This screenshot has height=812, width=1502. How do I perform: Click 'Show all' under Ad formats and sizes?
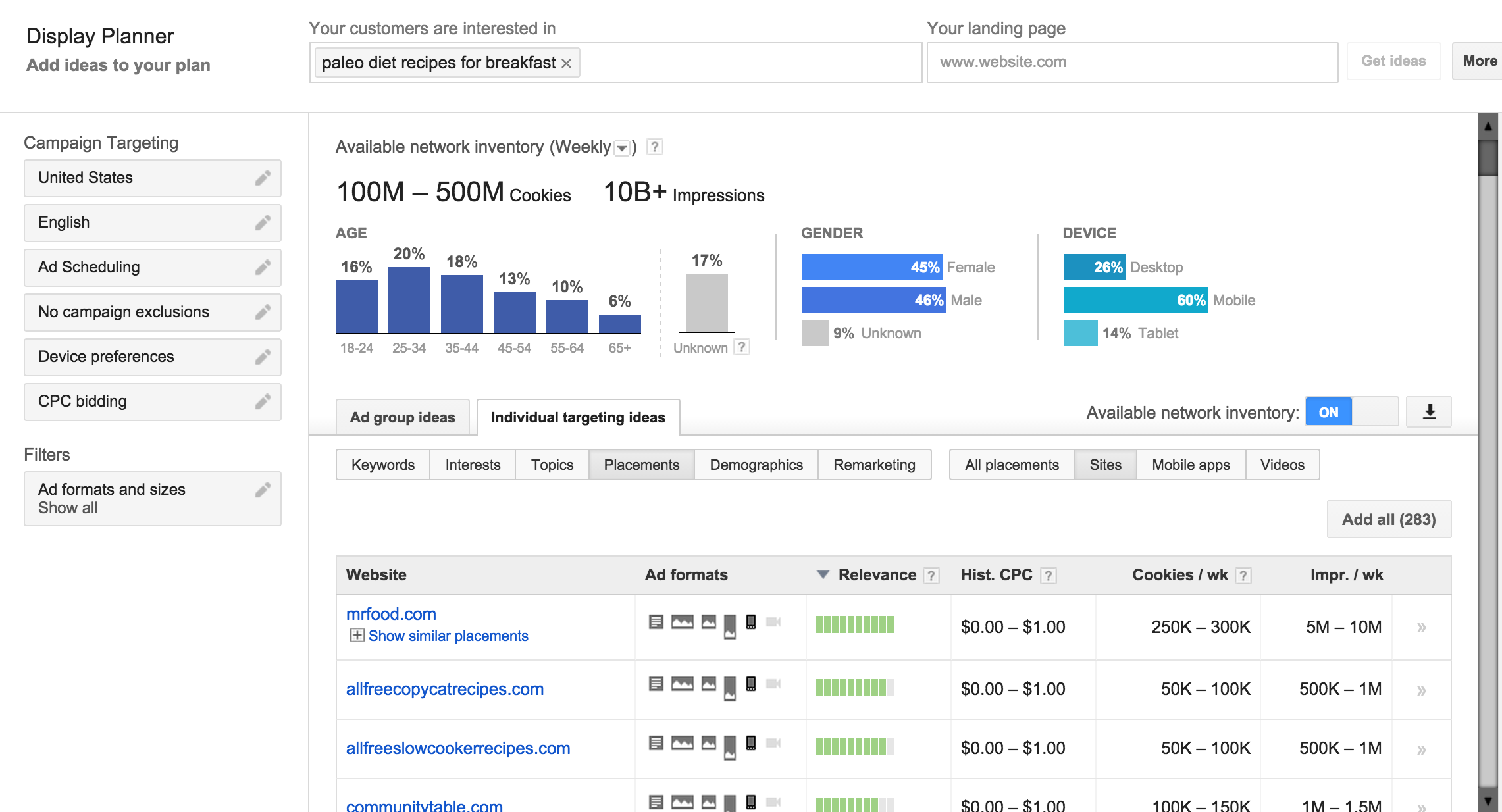pos(68,508)
